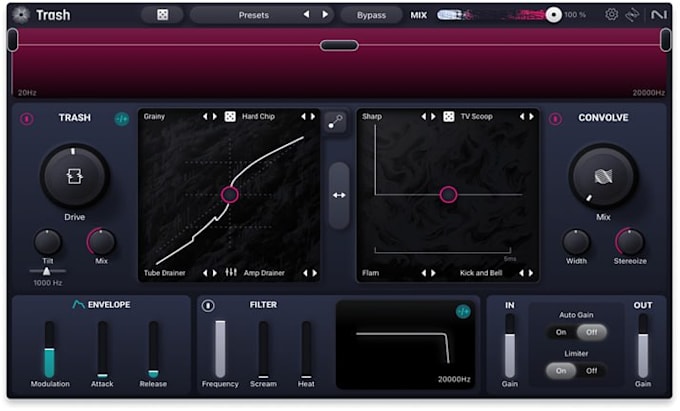Click the left band edge handle at 20Hz

[13, 40]
